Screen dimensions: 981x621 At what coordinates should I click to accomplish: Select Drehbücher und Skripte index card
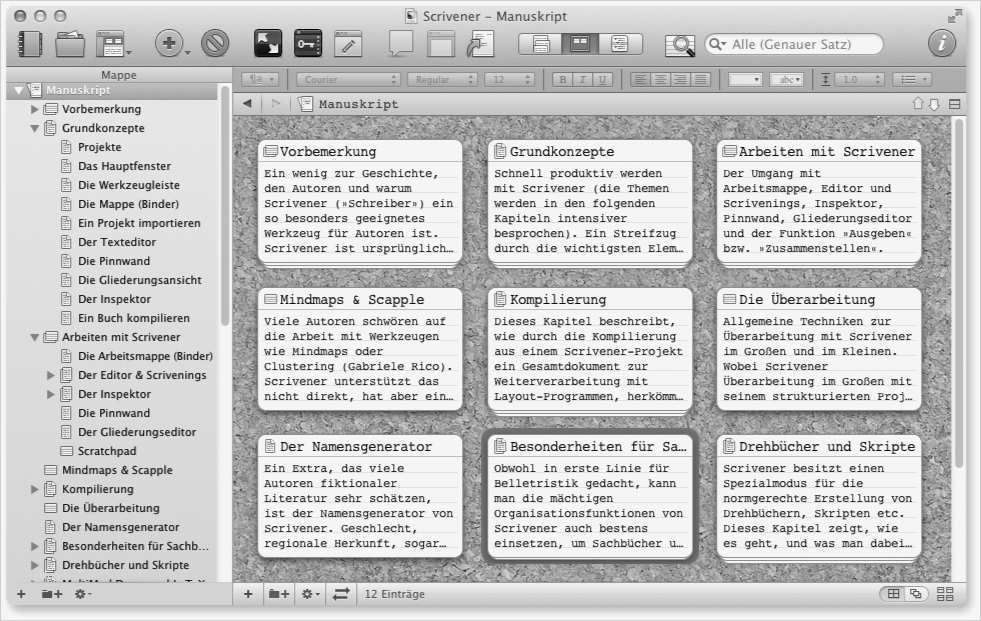(x=819, y=496)
